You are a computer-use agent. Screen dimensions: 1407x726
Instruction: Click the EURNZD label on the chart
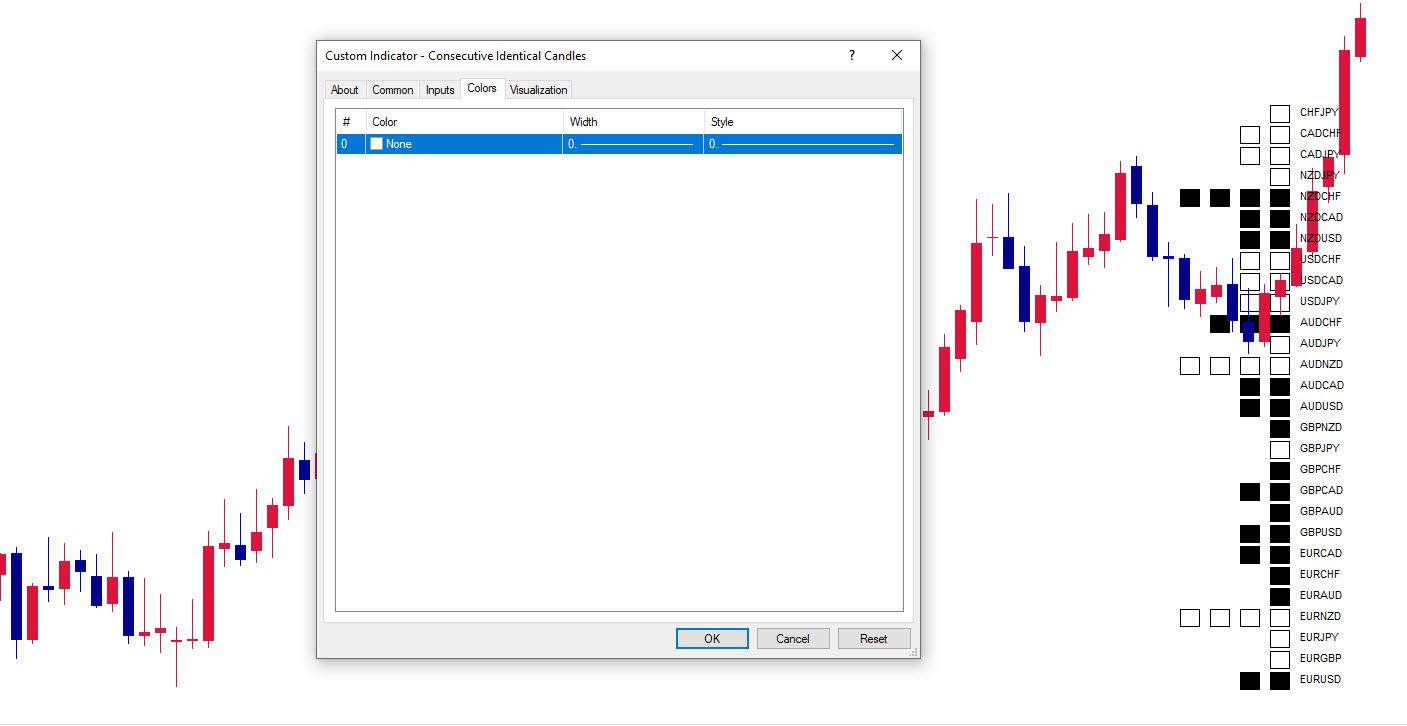point(1321,616)
